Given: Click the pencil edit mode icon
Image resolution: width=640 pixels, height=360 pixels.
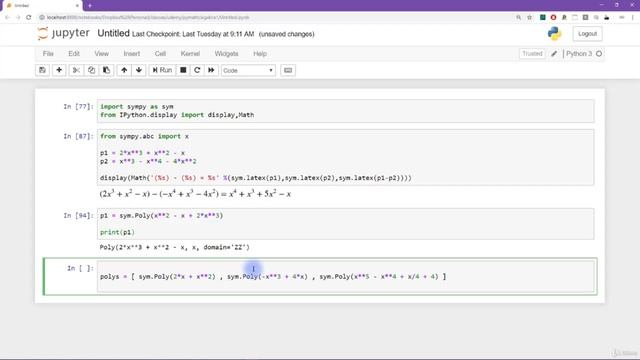Looking at the screenshot, I should tap(554, 53).
